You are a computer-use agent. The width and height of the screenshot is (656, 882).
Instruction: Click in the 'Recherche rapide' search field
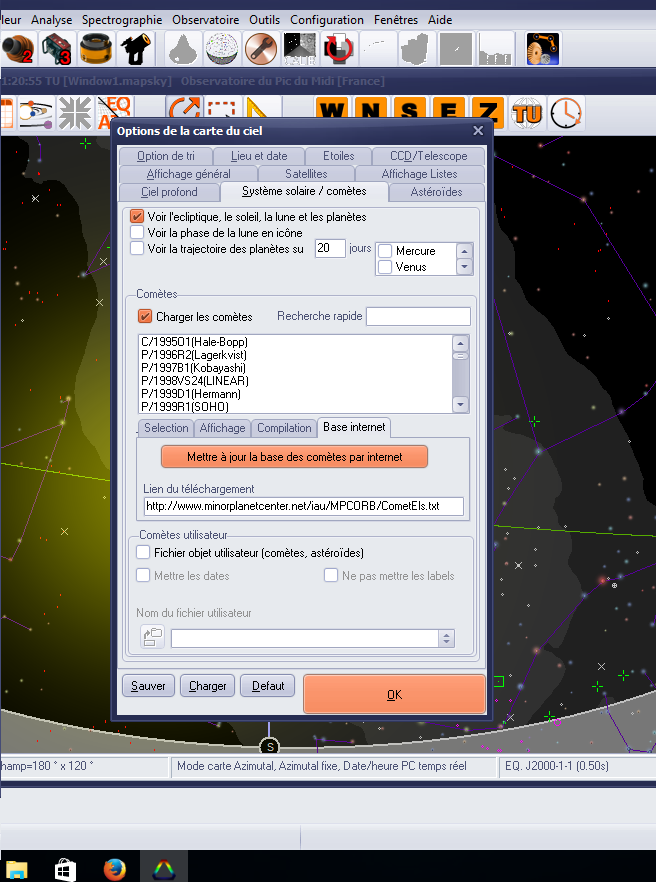(x=417, y=317)
